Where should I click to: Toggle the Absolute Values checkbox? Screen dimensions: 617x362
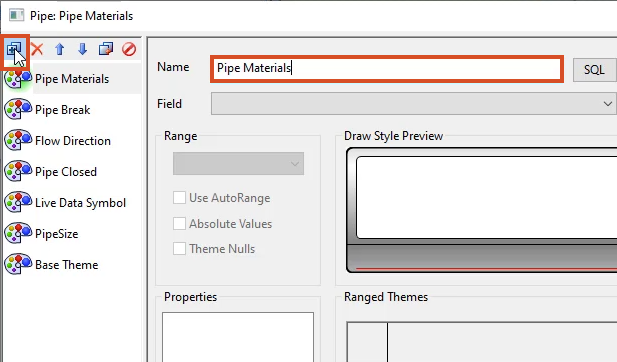[179, 223]
